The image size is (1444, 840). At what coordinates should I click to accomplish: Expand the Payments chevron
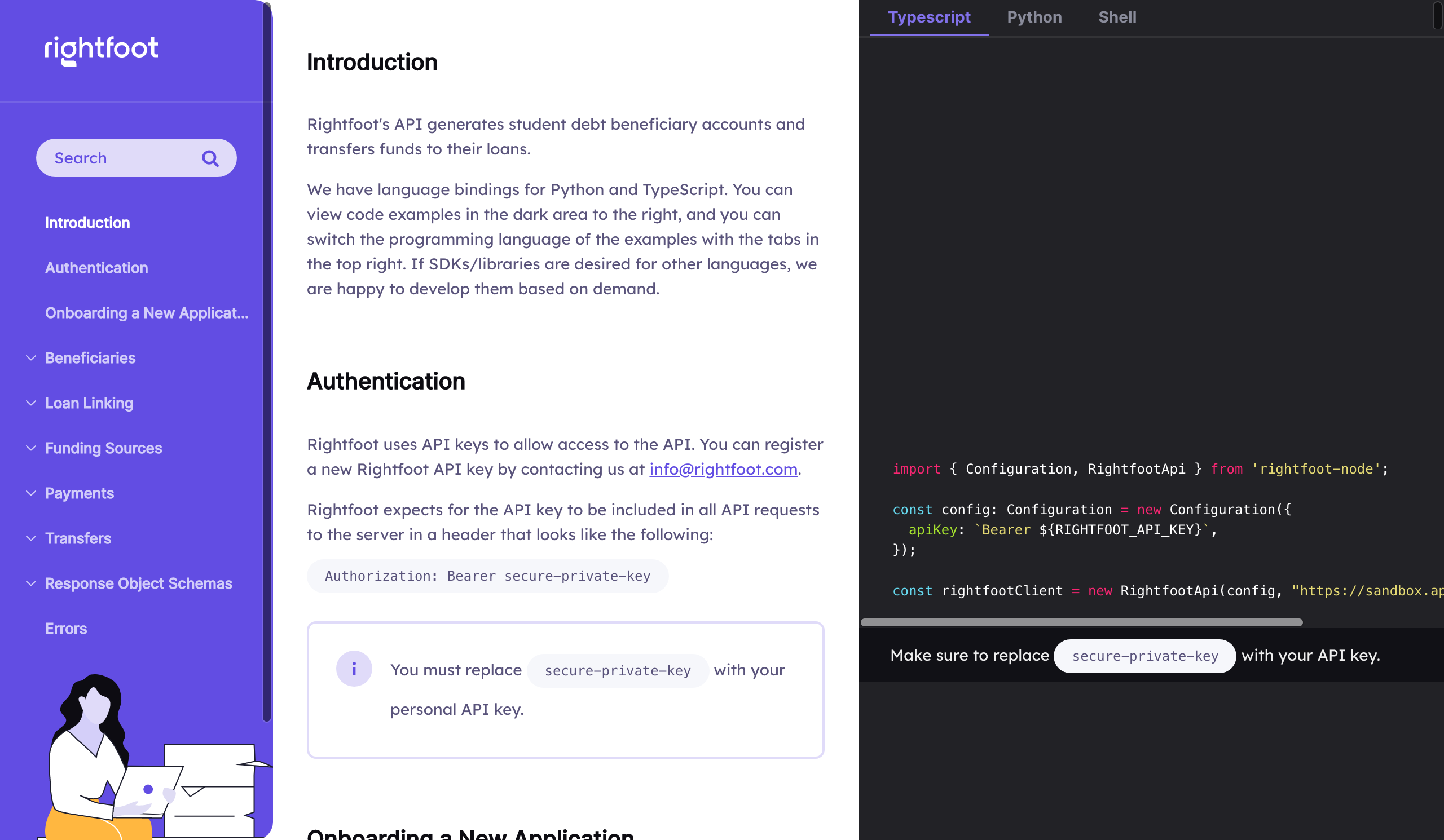point(31,494)
